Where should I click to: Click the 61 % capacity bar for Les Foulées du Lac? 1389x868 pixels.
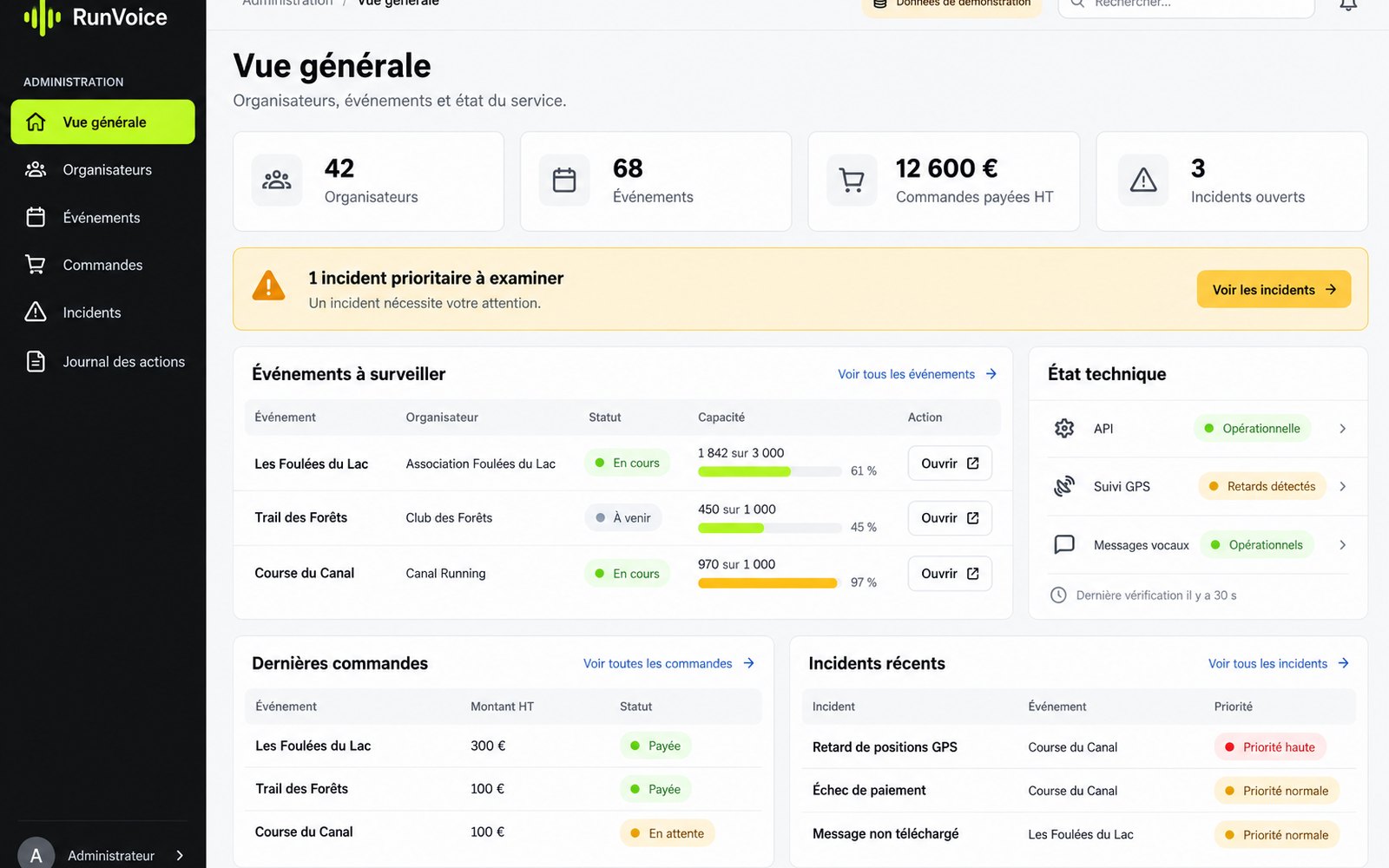[770, 471]
